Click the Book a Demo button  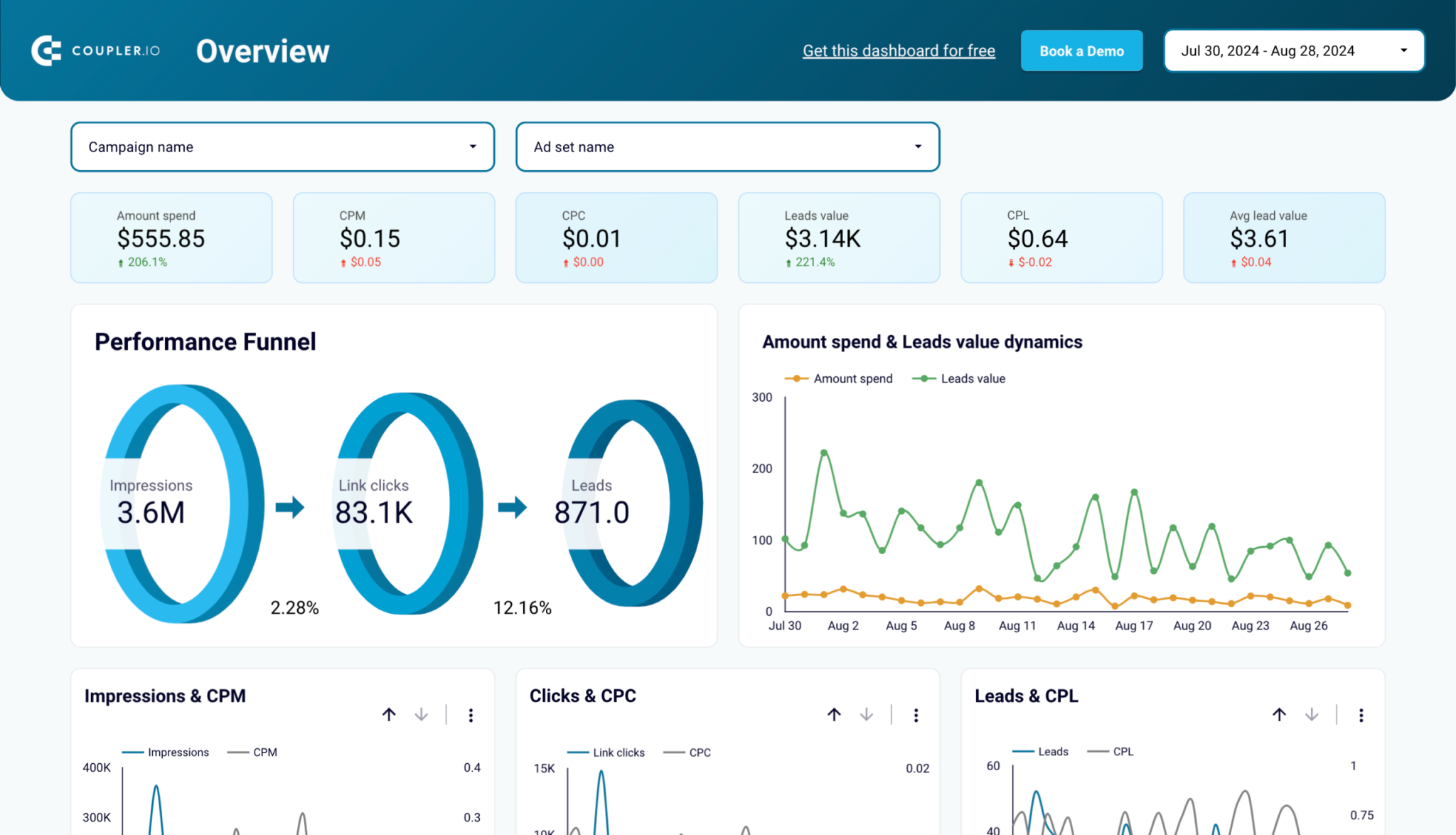(1081, 50)
